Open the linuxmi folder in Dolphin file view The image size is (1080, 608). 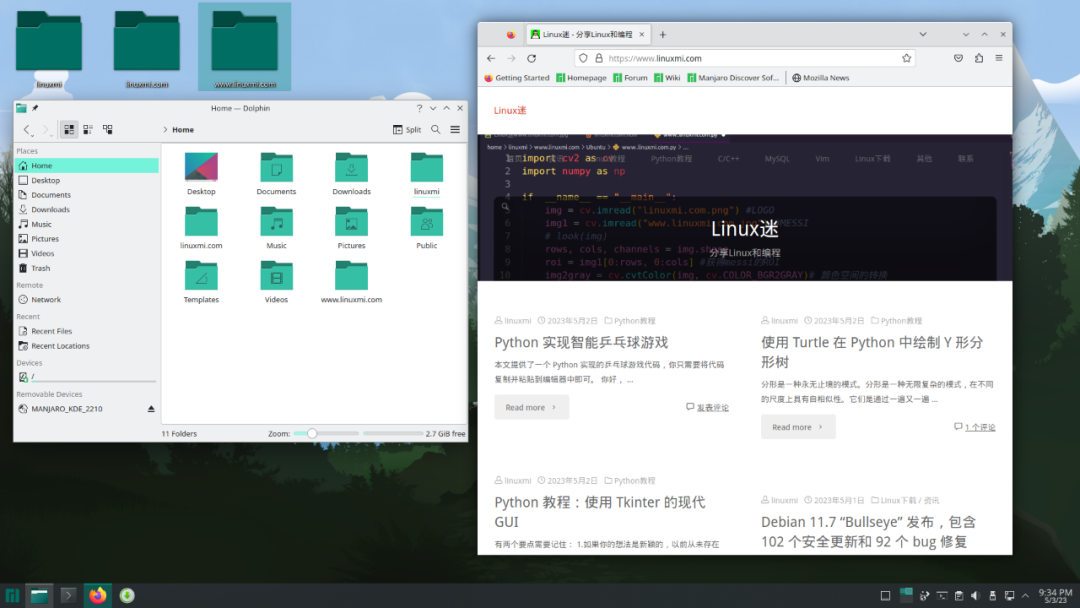pyautogui.click(x=426, y=174)
